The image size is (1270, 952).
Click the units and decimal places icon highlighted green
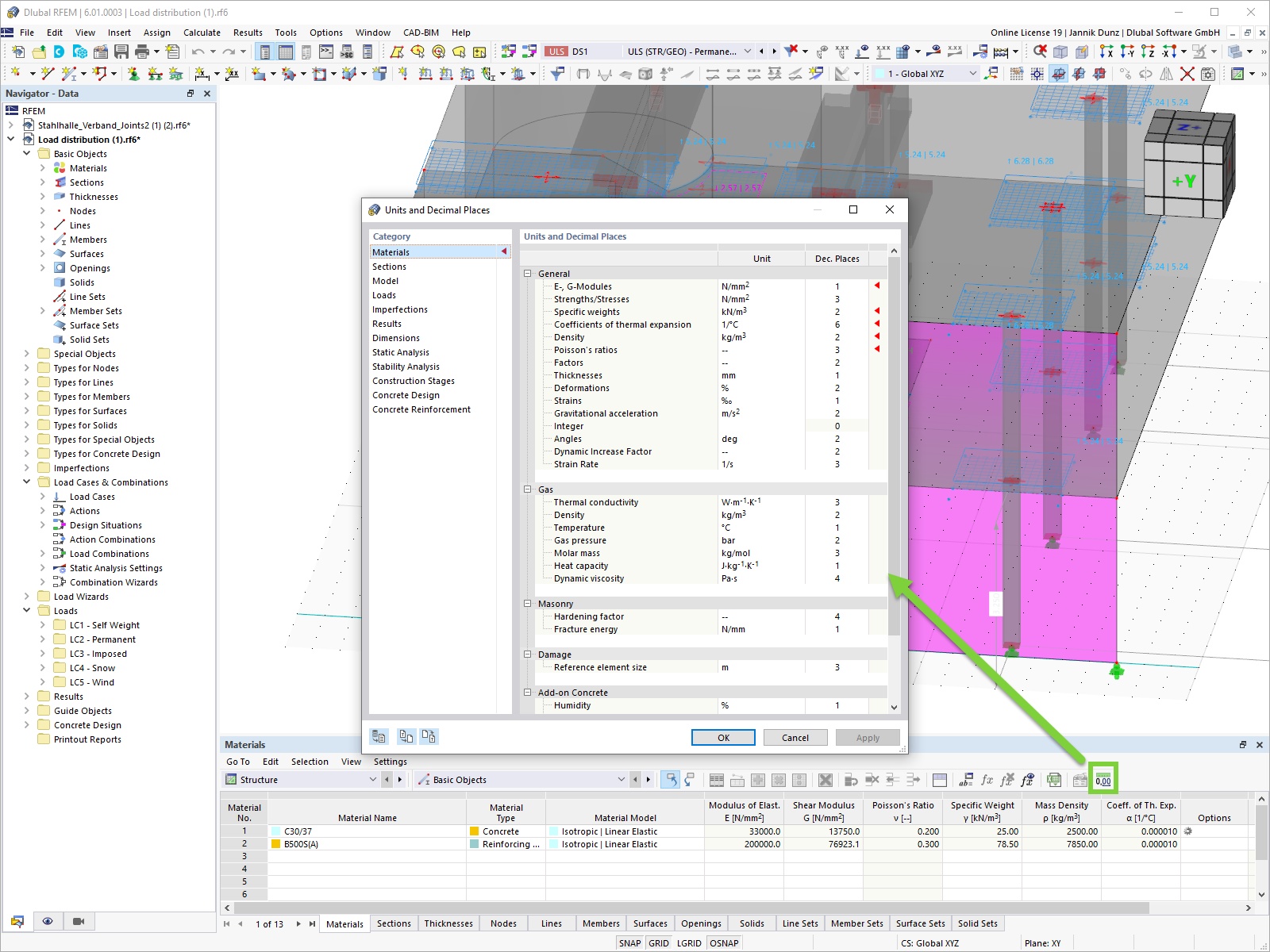(x=1103, y=780)
